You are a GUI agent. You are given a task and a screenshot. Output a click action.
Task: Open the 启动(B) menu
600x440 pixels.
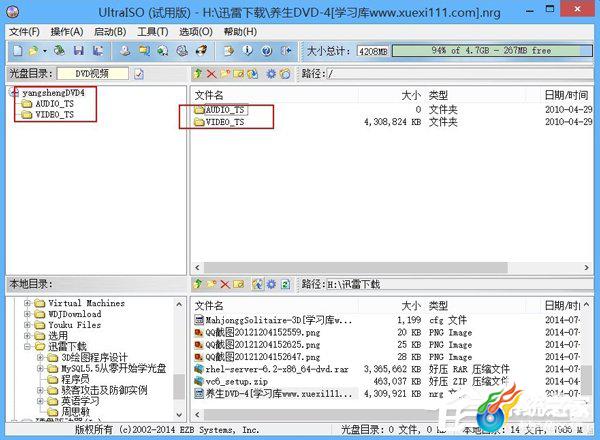point(110,32)
